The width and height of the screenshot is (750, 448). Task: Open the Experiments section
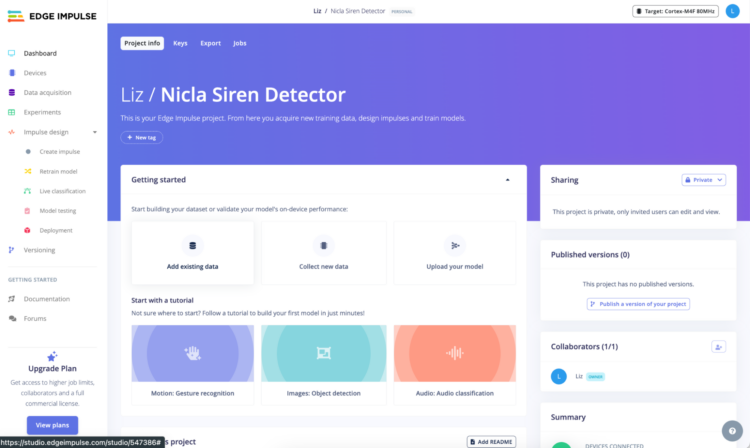(42, 112)
